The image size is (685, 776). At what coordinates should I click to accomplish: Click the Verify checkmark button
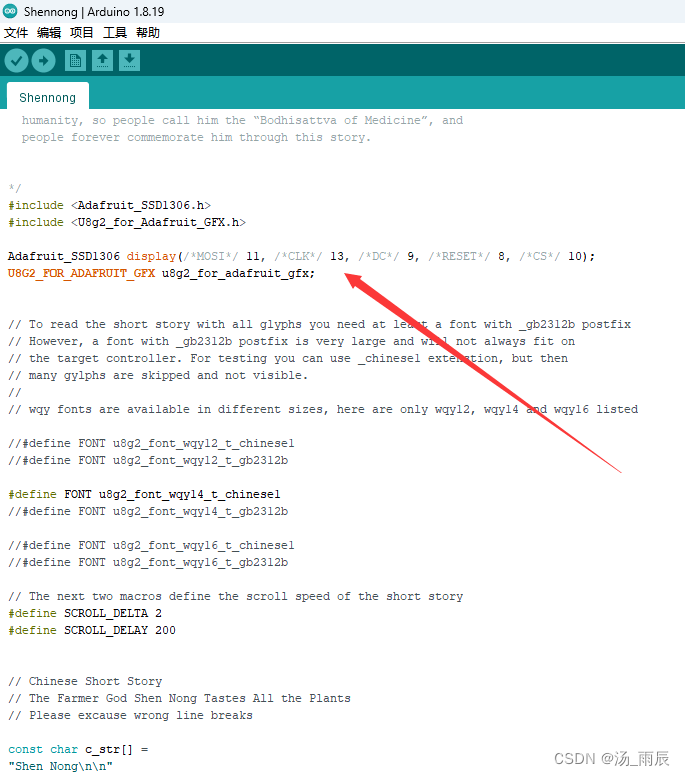pos(16,61)
